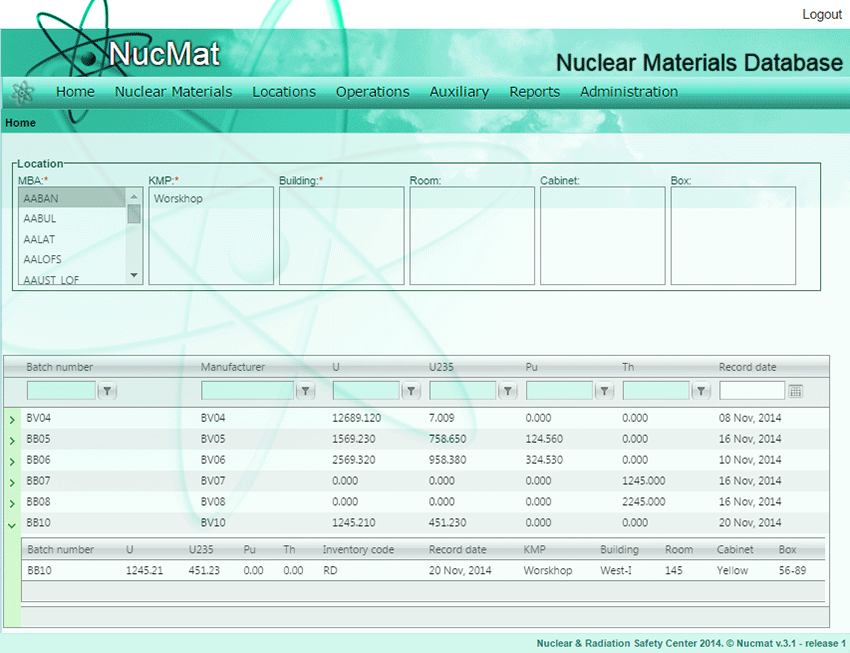Click the filter icon for Batch number

pyautogui.click(x=108, y=391)
